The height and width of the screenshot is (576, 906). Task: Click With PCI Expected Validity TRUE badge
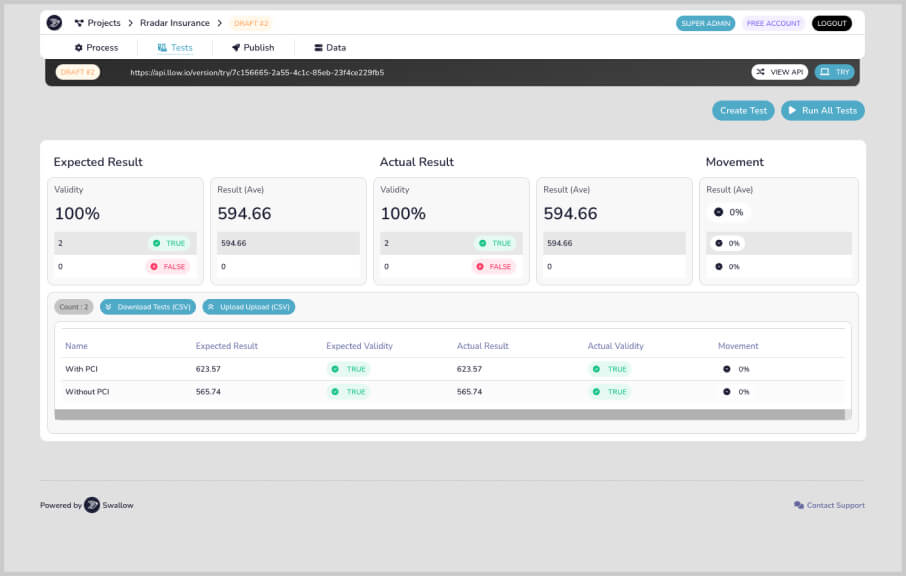coord(349,369)
